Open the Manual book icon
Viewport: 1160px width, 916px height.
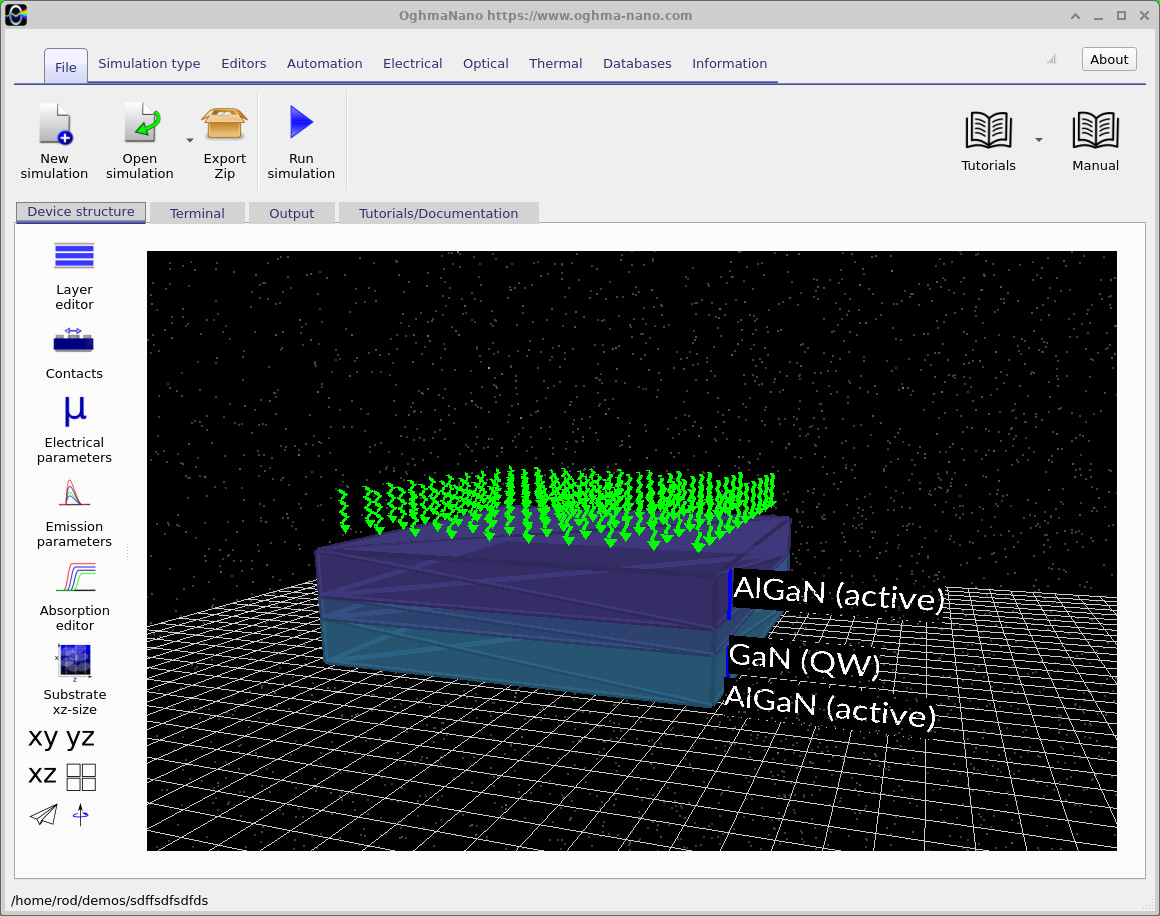click(1096, 142)
